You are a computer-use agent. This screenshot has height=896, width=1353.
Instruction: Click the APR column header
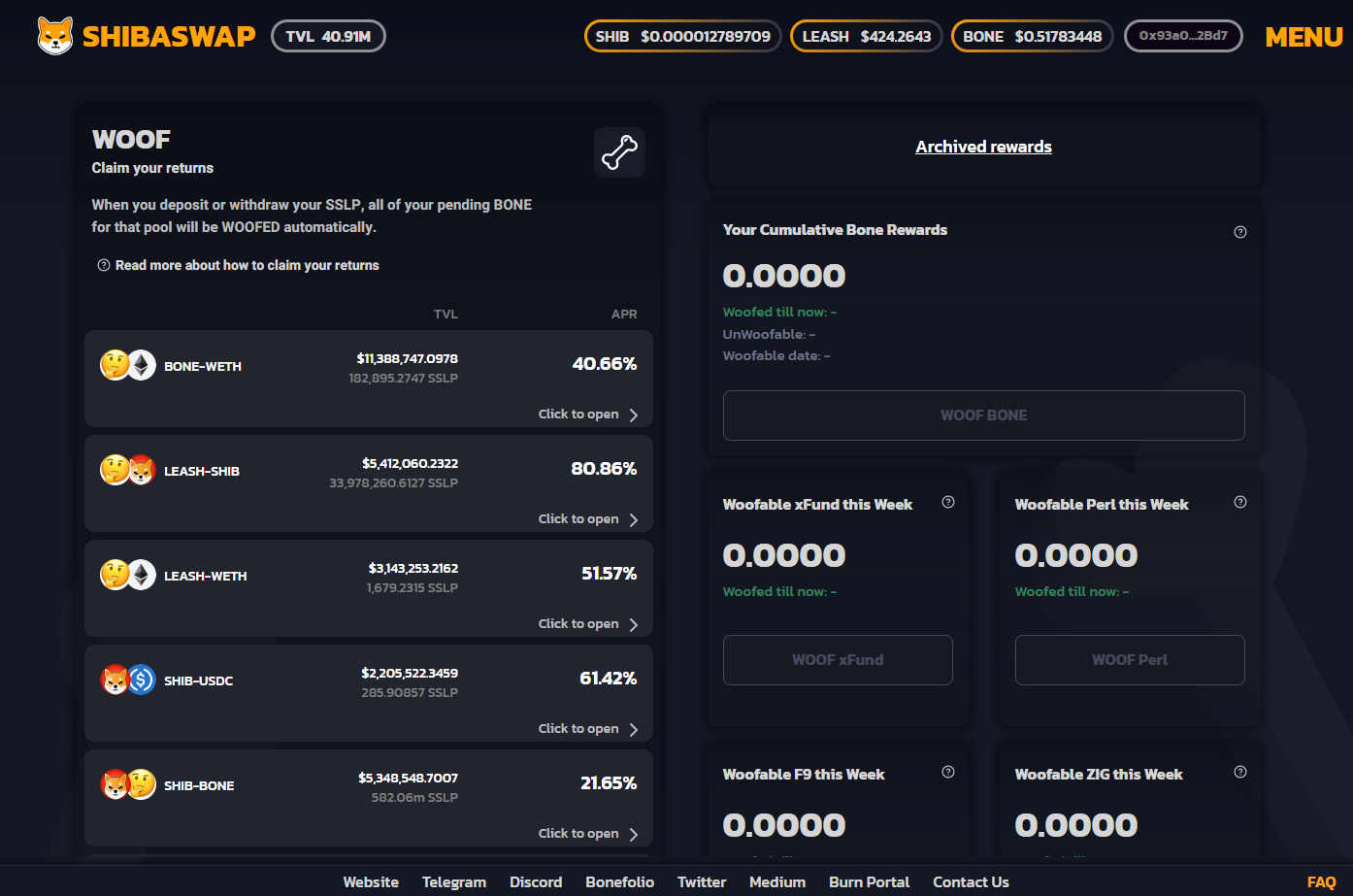coord(624,314)
